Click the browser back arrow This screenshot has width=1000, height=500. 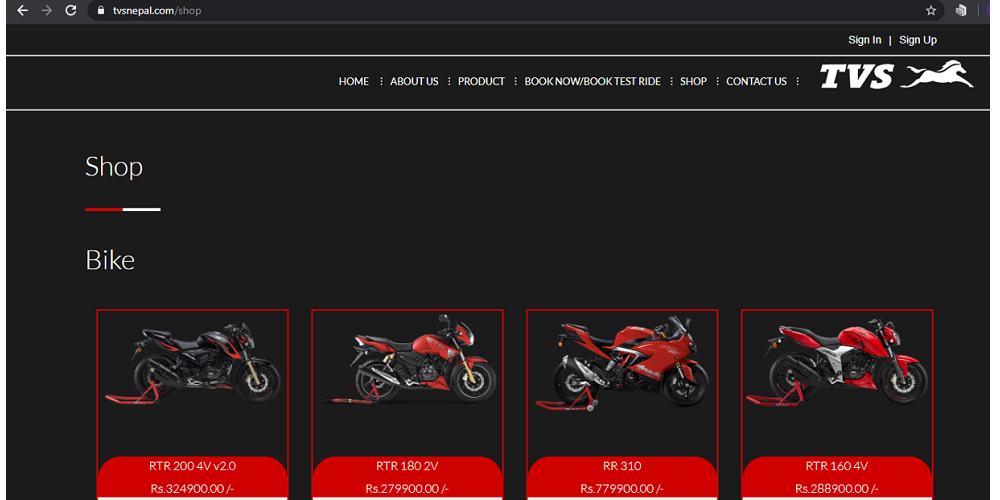coord(22,10)
